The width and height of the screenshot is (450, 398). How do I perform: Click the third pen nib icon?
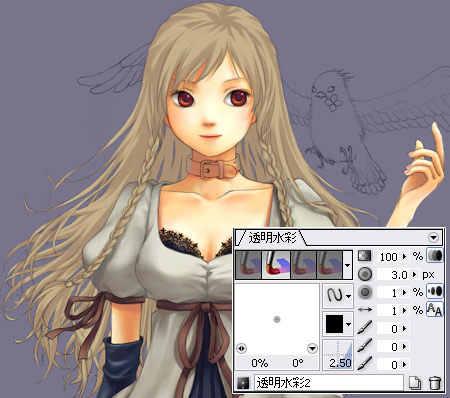tap(365, 363)
